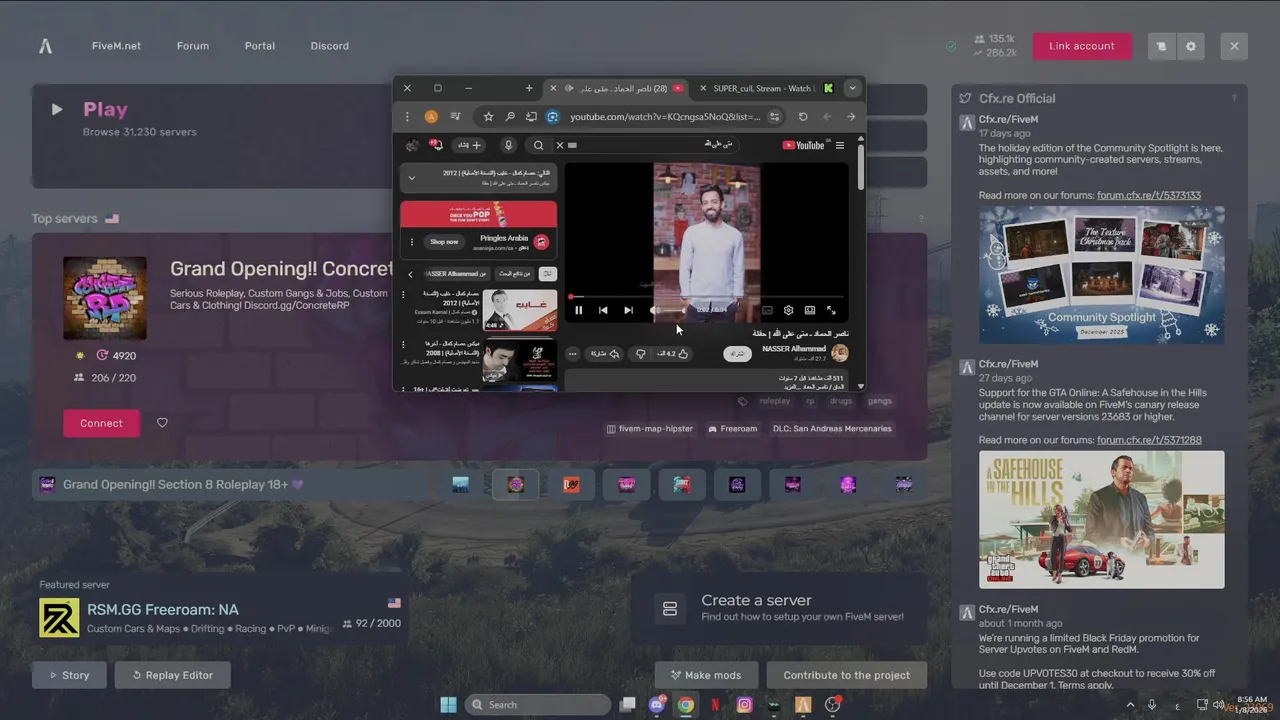Bookmark the page with Chrome star icon
The image size is (1280, 720).
coord(488,117)
